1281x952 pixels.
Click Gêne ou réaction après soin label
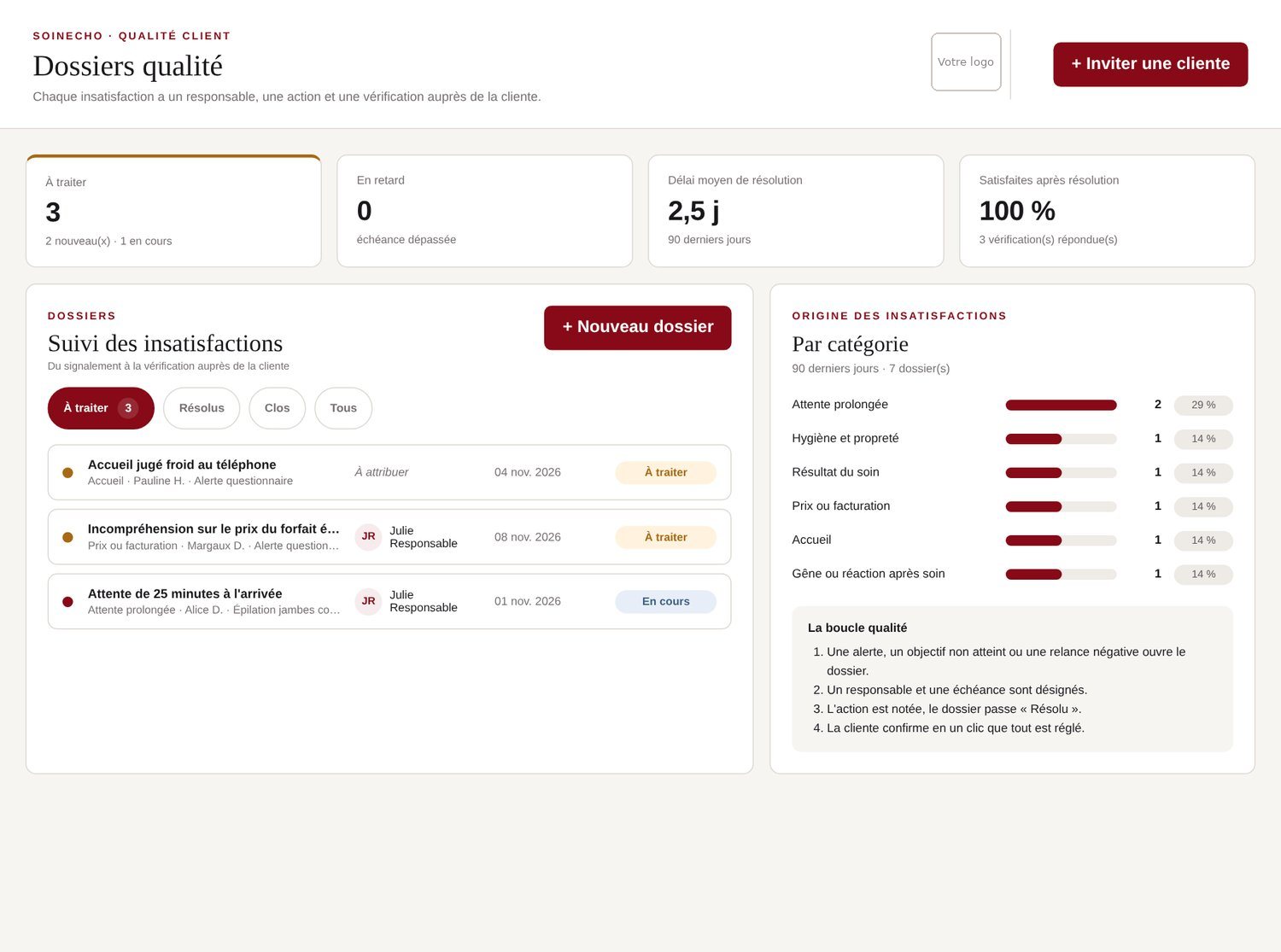click(x=869, y=574)
